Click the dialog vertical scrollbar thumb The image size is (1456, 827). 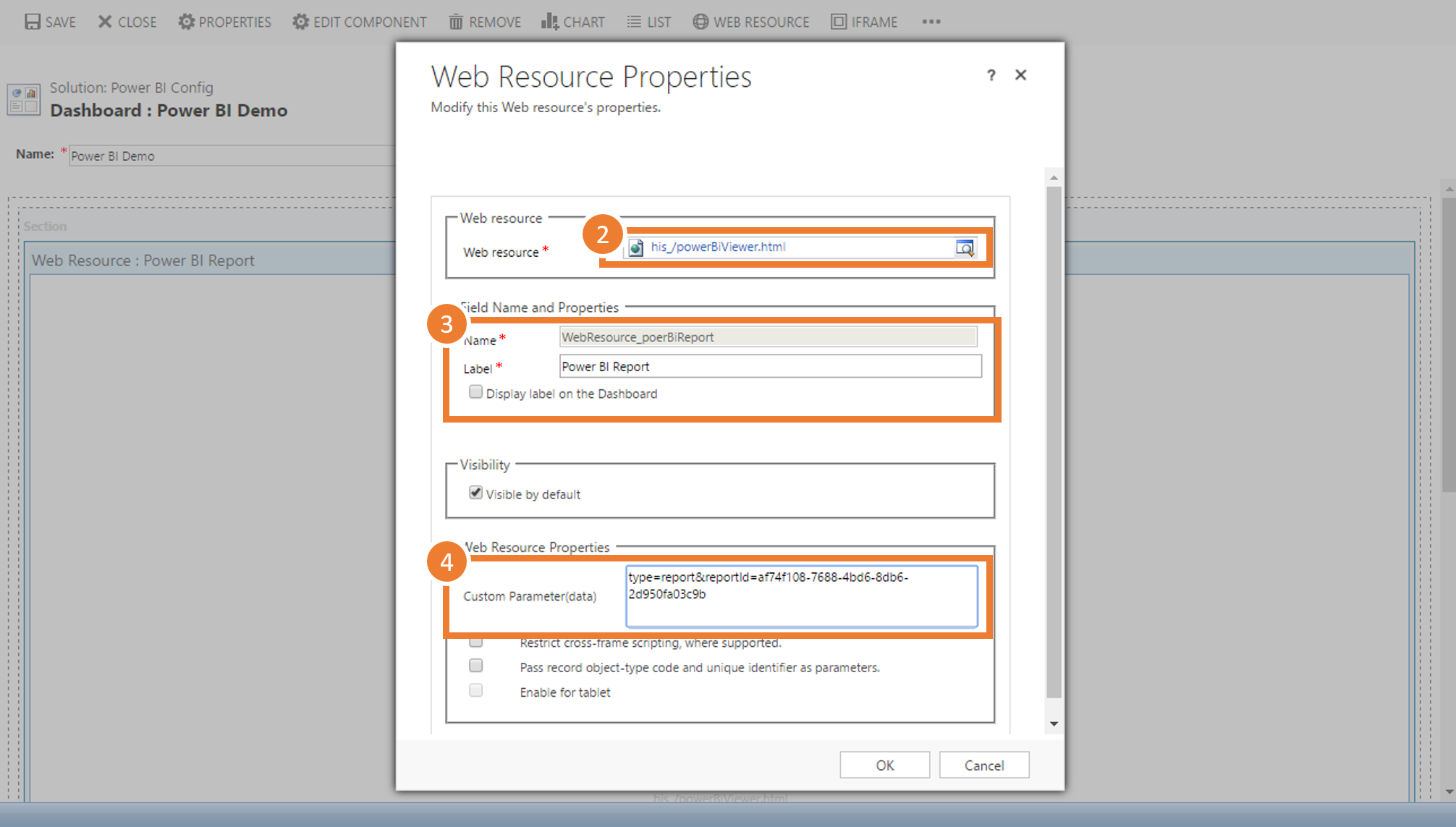point(1054,441)
